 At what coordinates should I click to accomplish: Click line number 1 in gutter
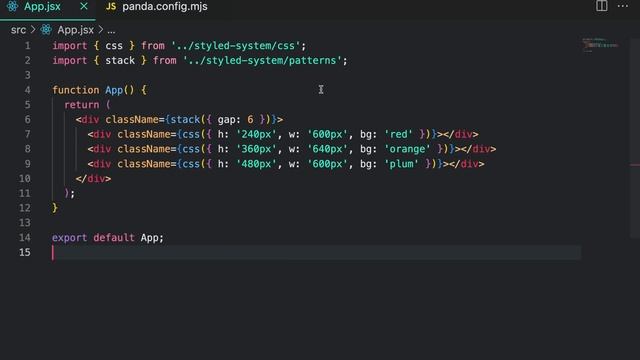27,46
